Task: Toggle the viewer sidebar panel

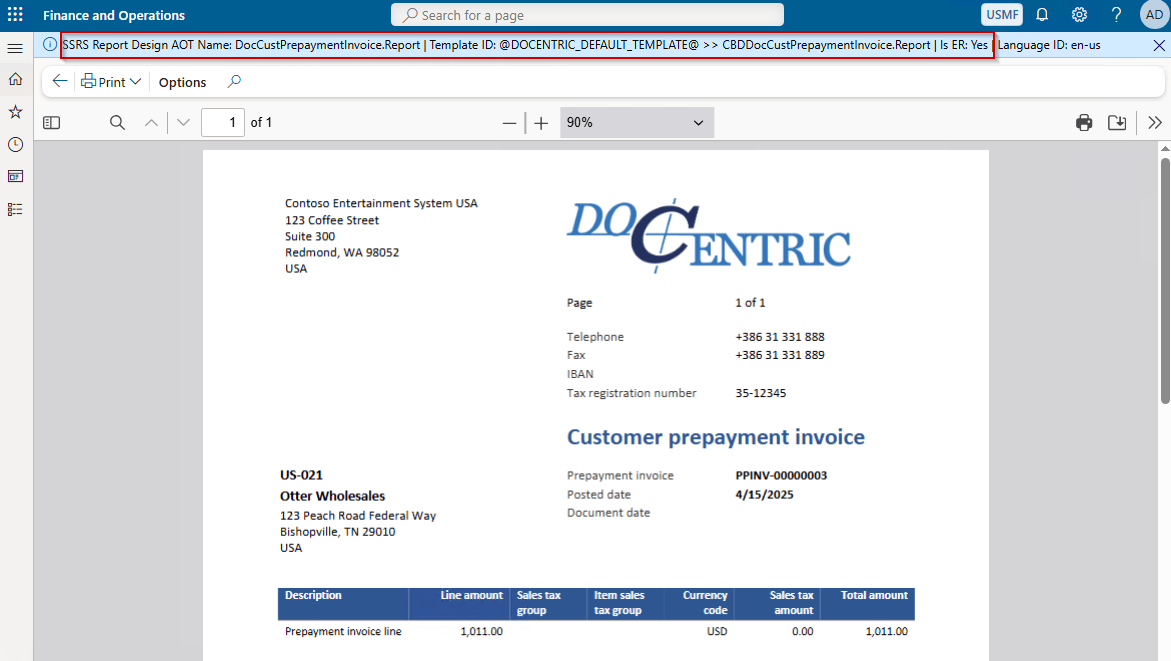Action: (x=52, y=122)
